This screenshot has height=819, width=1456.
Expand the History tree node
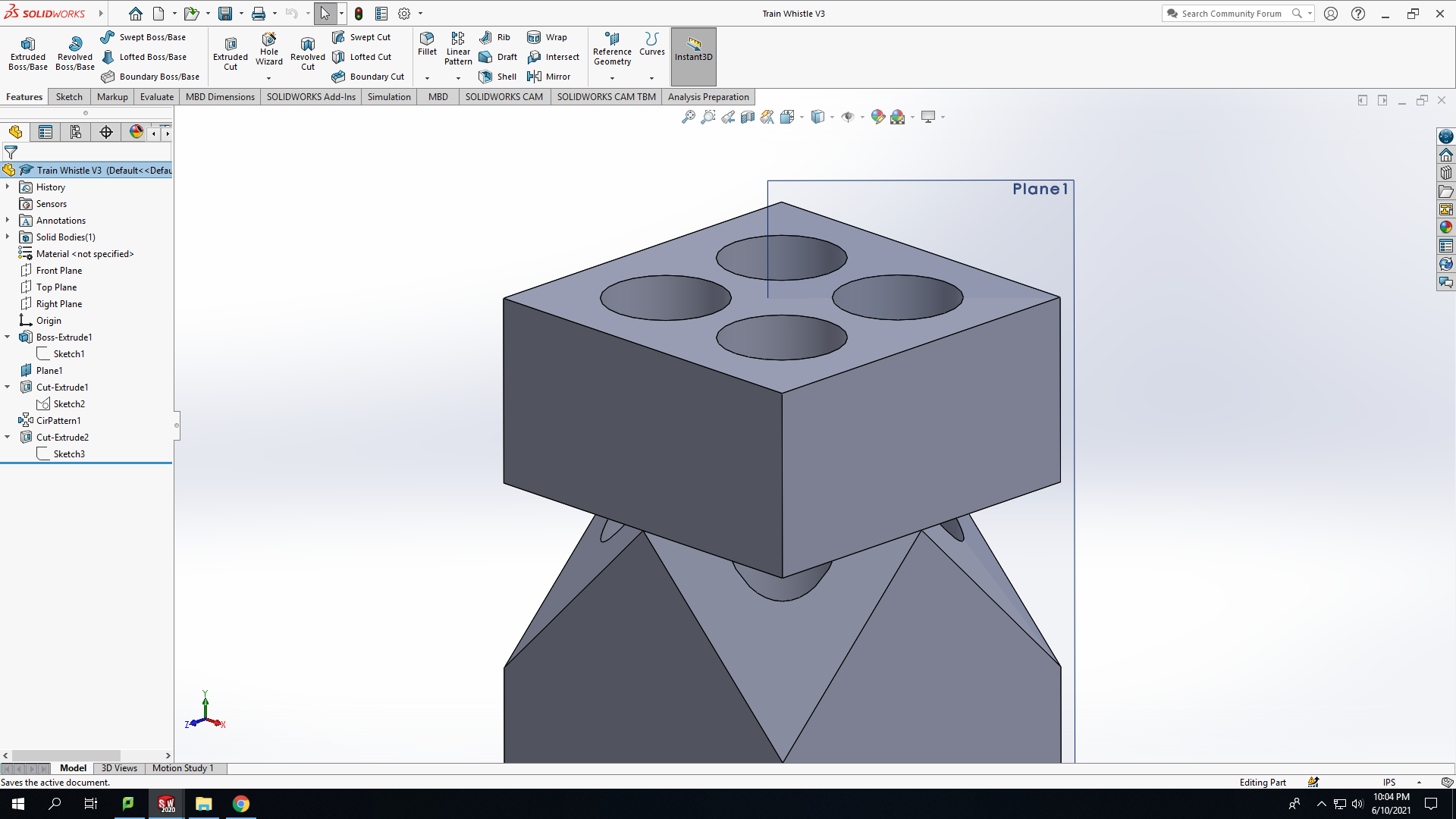pyautogui.click(x=8, y=187)
